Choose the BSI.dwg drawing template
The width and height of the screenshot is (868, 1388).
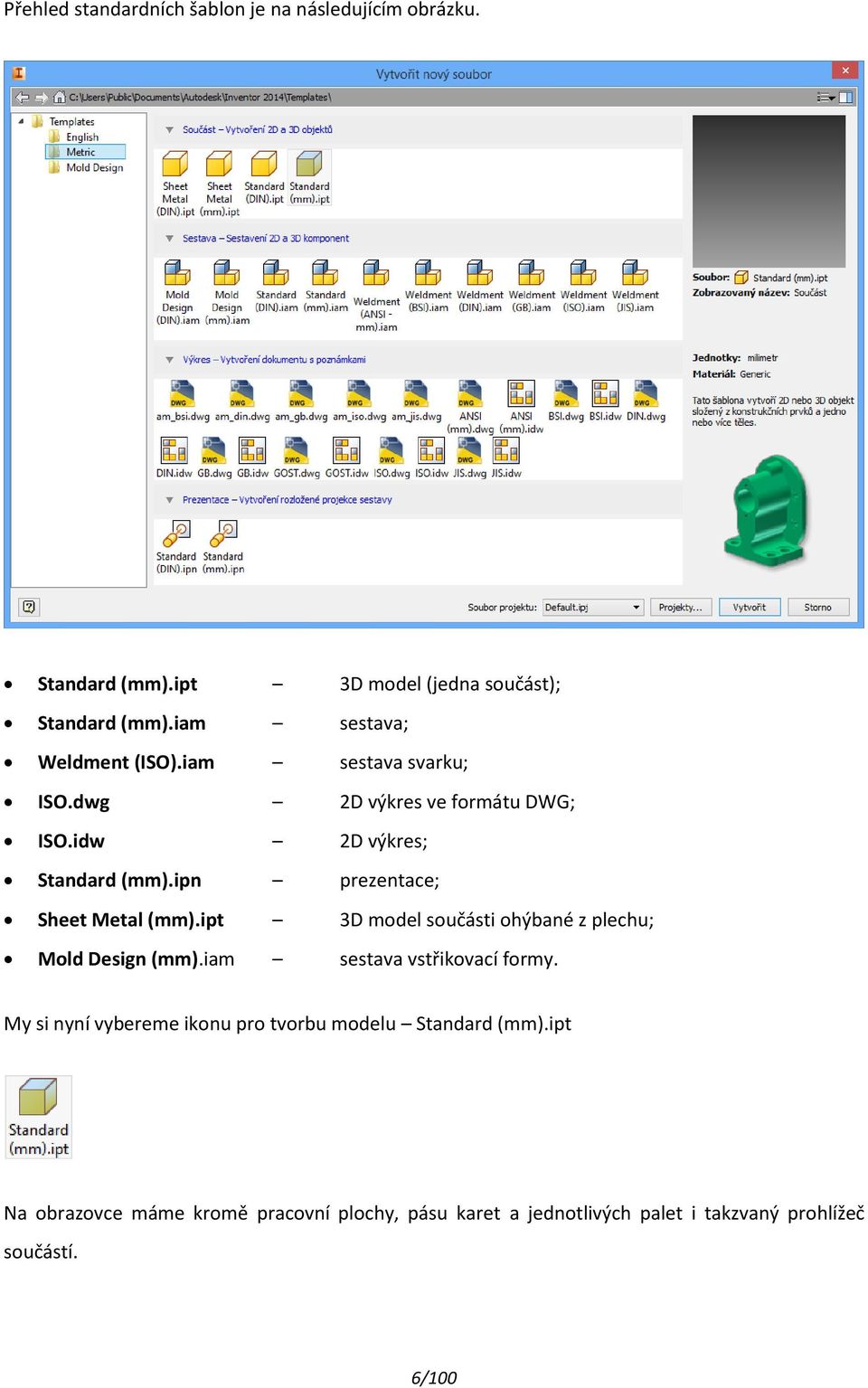tap(566, 401)
